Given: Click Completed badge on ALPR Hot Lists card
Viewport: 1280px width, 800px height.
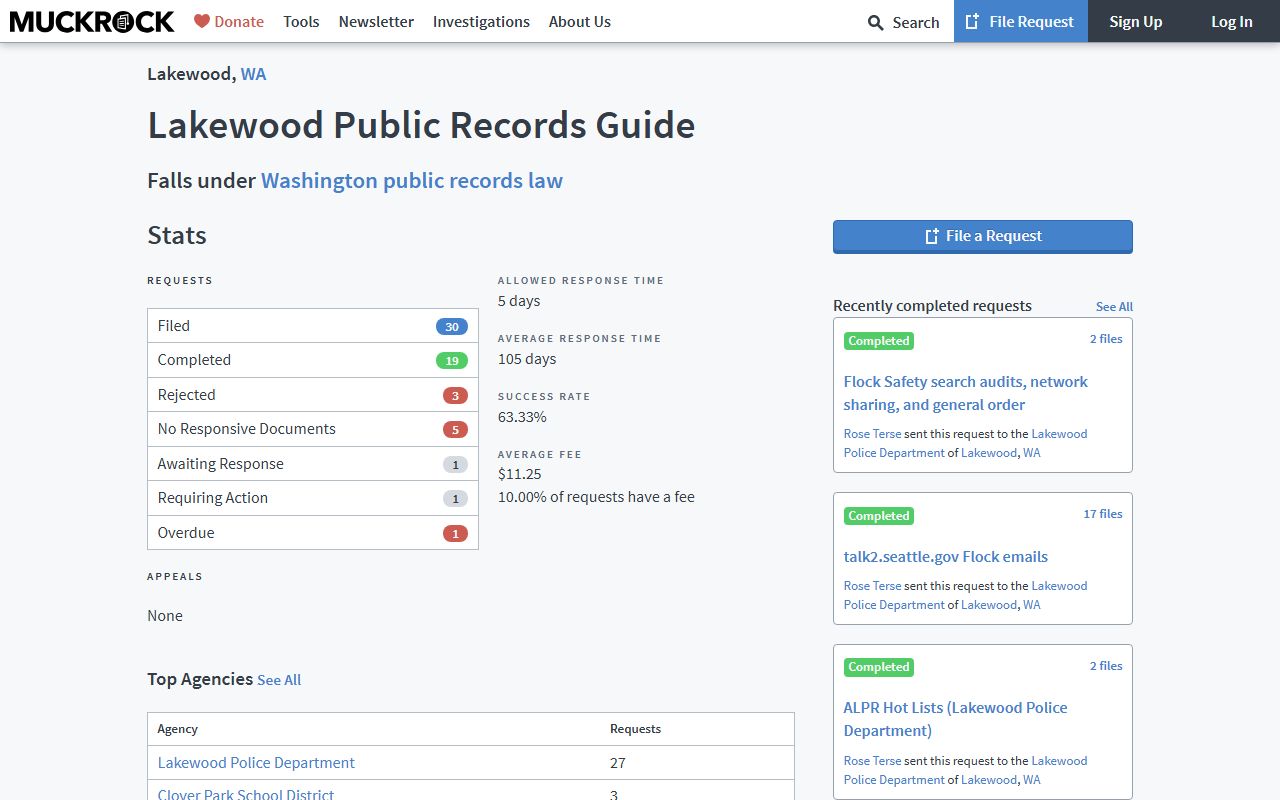Looking at the screenshot, I should [x=879, y=667].
